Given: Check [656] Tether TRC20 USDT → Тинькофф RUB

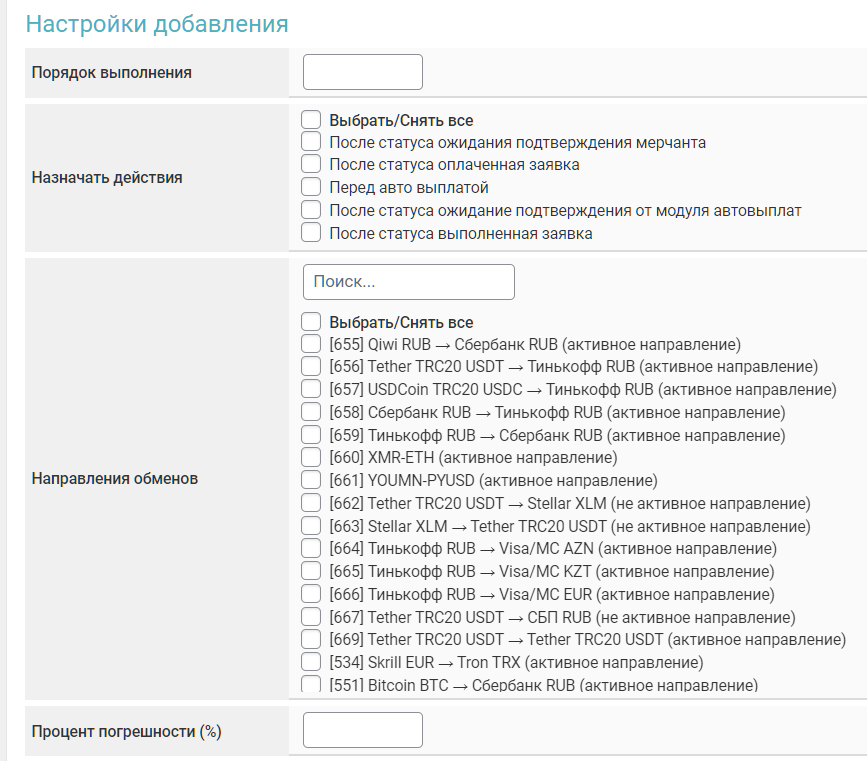Looking at the screenshot, I should 311,366.
